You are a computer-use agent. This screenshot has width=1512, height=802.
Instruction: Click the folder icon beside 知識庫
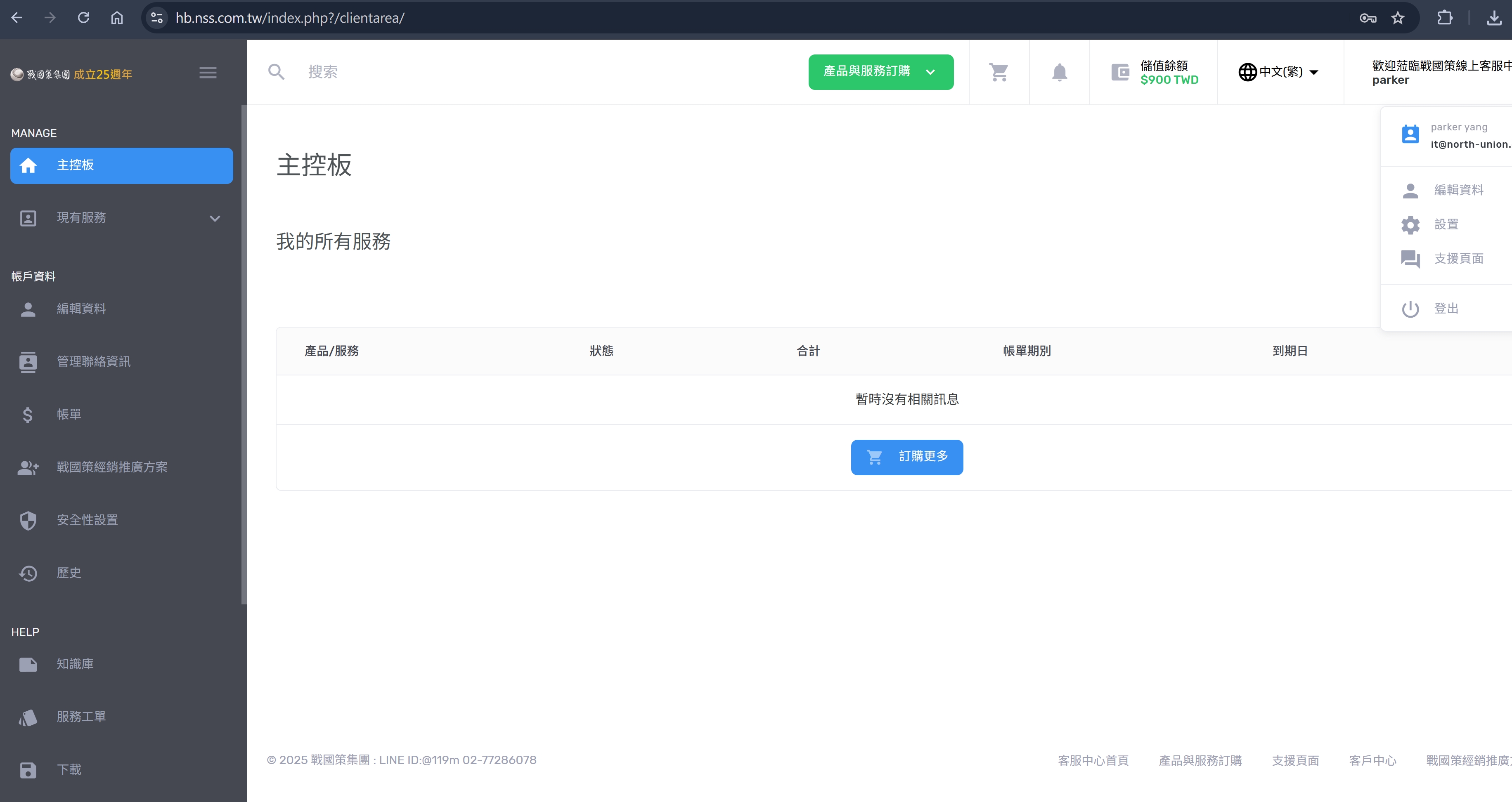tap(28, 665)
